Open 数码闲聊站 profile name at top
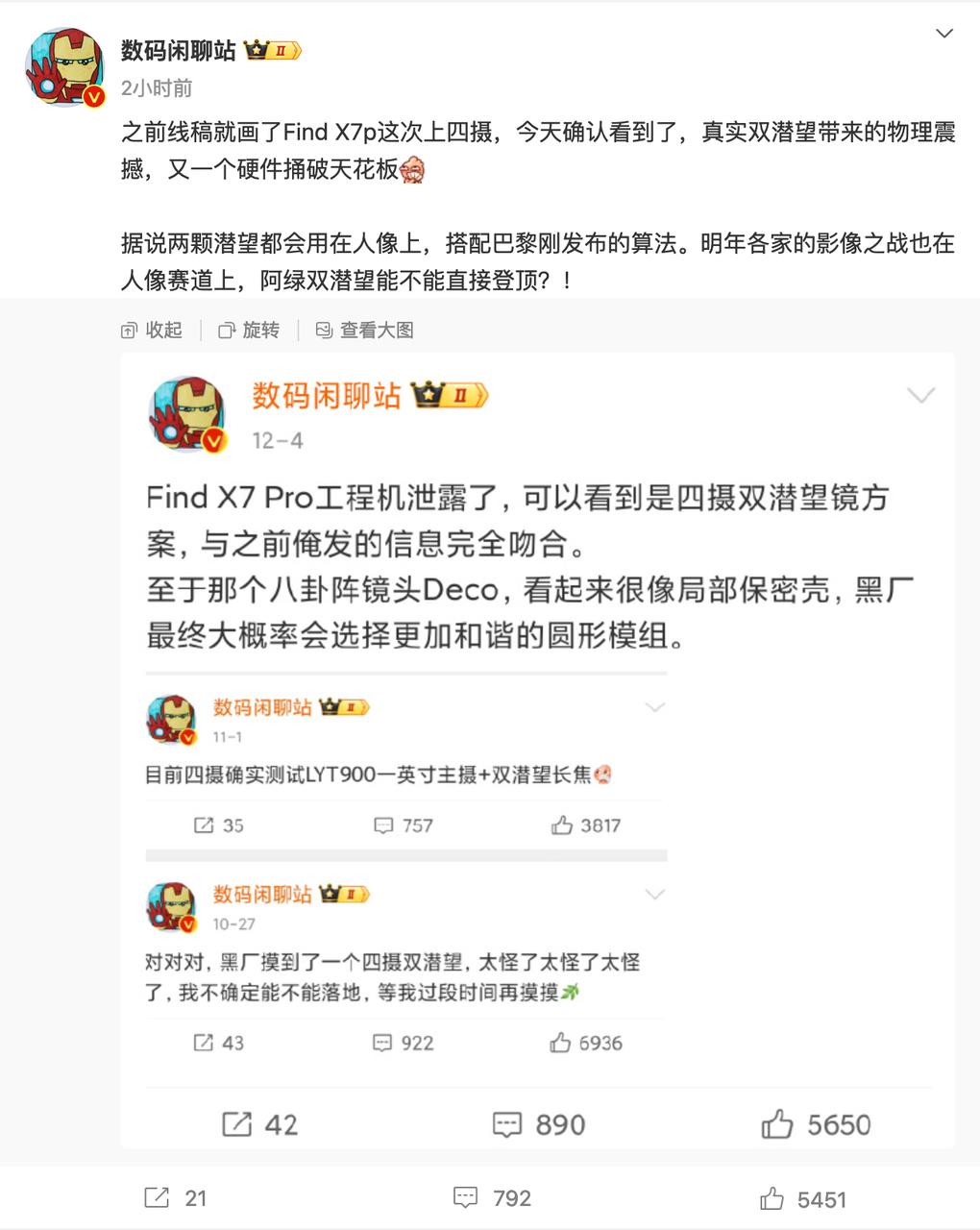Viewport: 980px width, 1230px height. tap(179, 50)
